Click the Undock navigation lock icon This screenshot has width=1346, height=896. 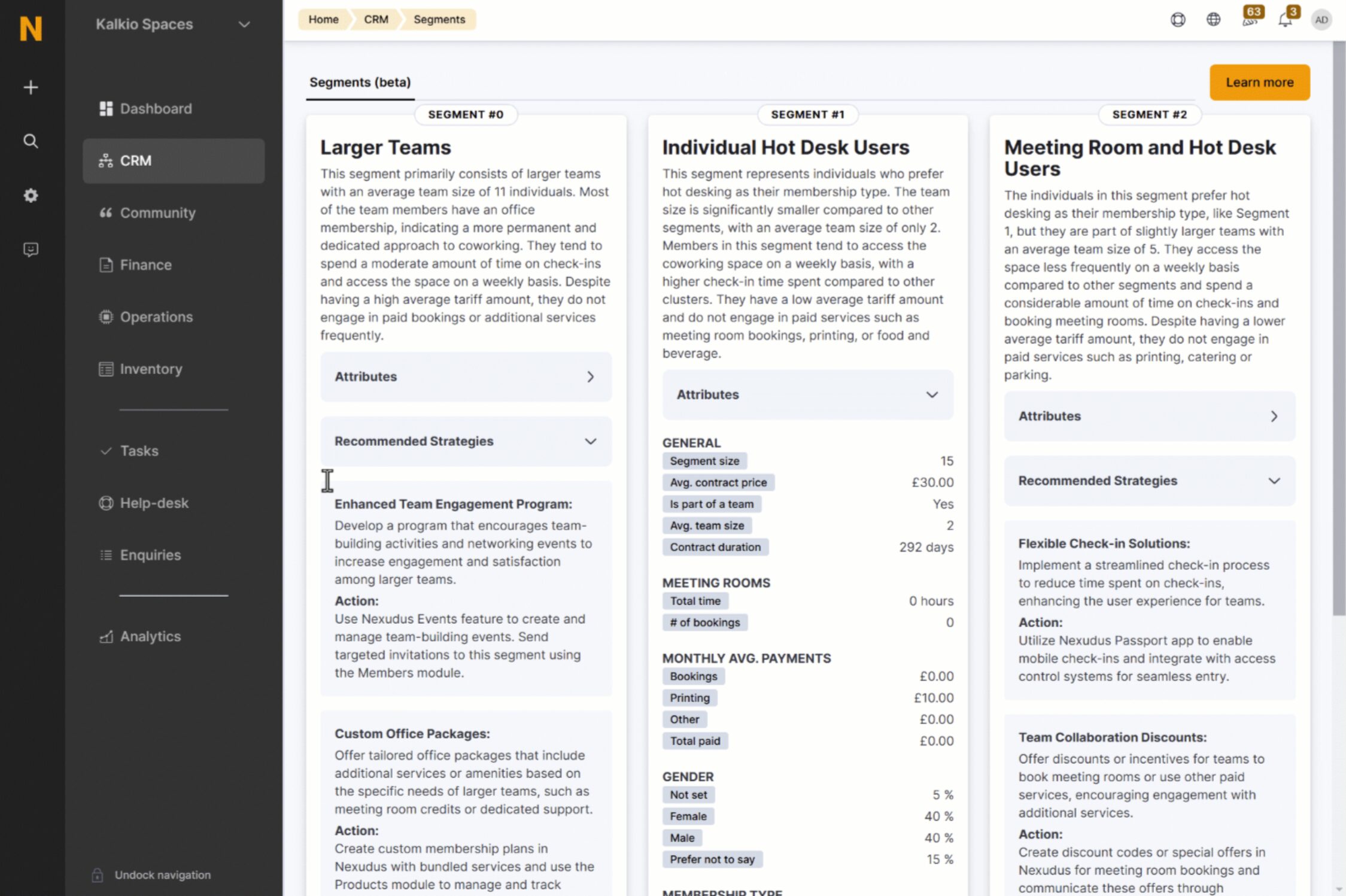click(x=98, y=875)
